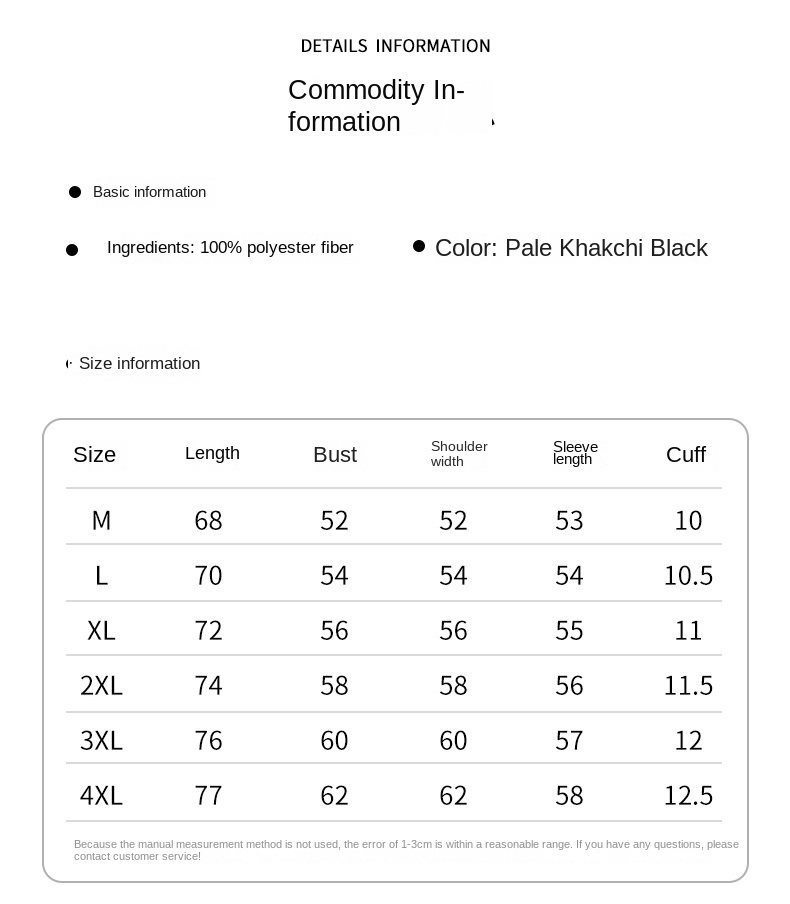
Task: Click the Size column header
Action: tap(95, 455)
